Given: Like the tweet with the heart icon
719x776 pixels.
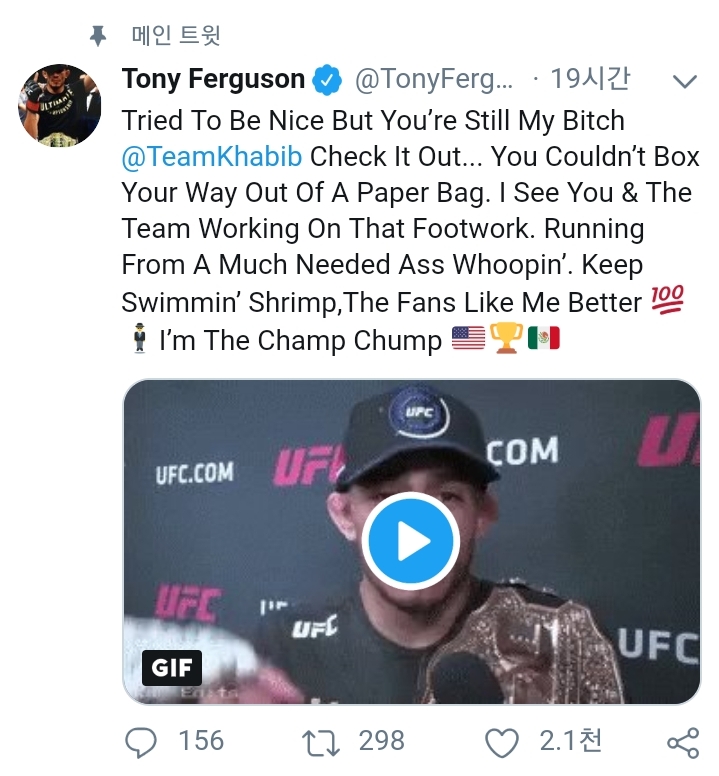Looking at the screenshot, I should click(x=502, y=742).
